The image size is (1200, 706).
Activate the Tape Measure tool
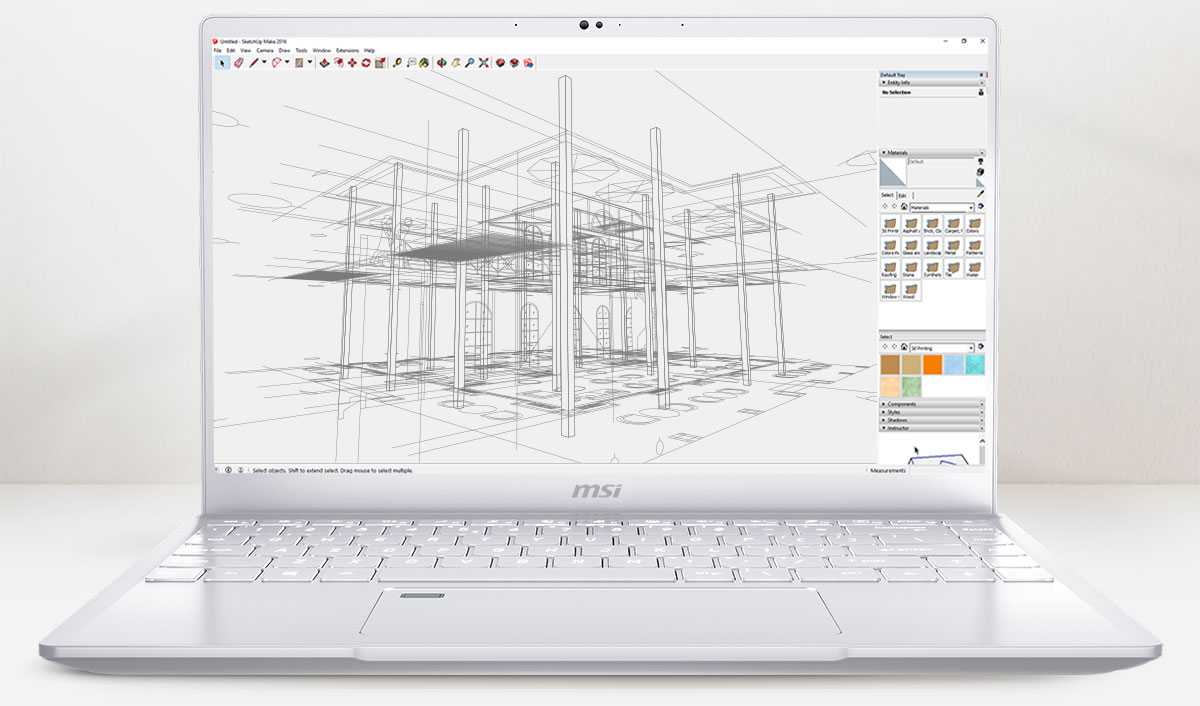398,62
